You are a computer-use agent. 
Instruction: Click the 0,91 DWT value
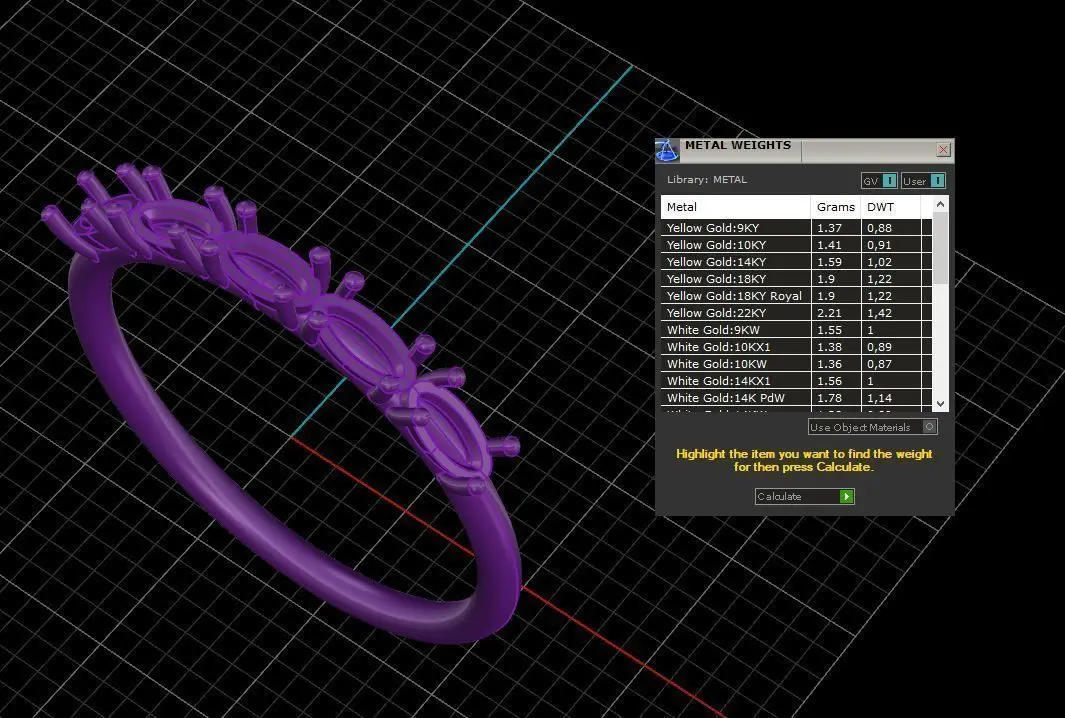[880, 245]
